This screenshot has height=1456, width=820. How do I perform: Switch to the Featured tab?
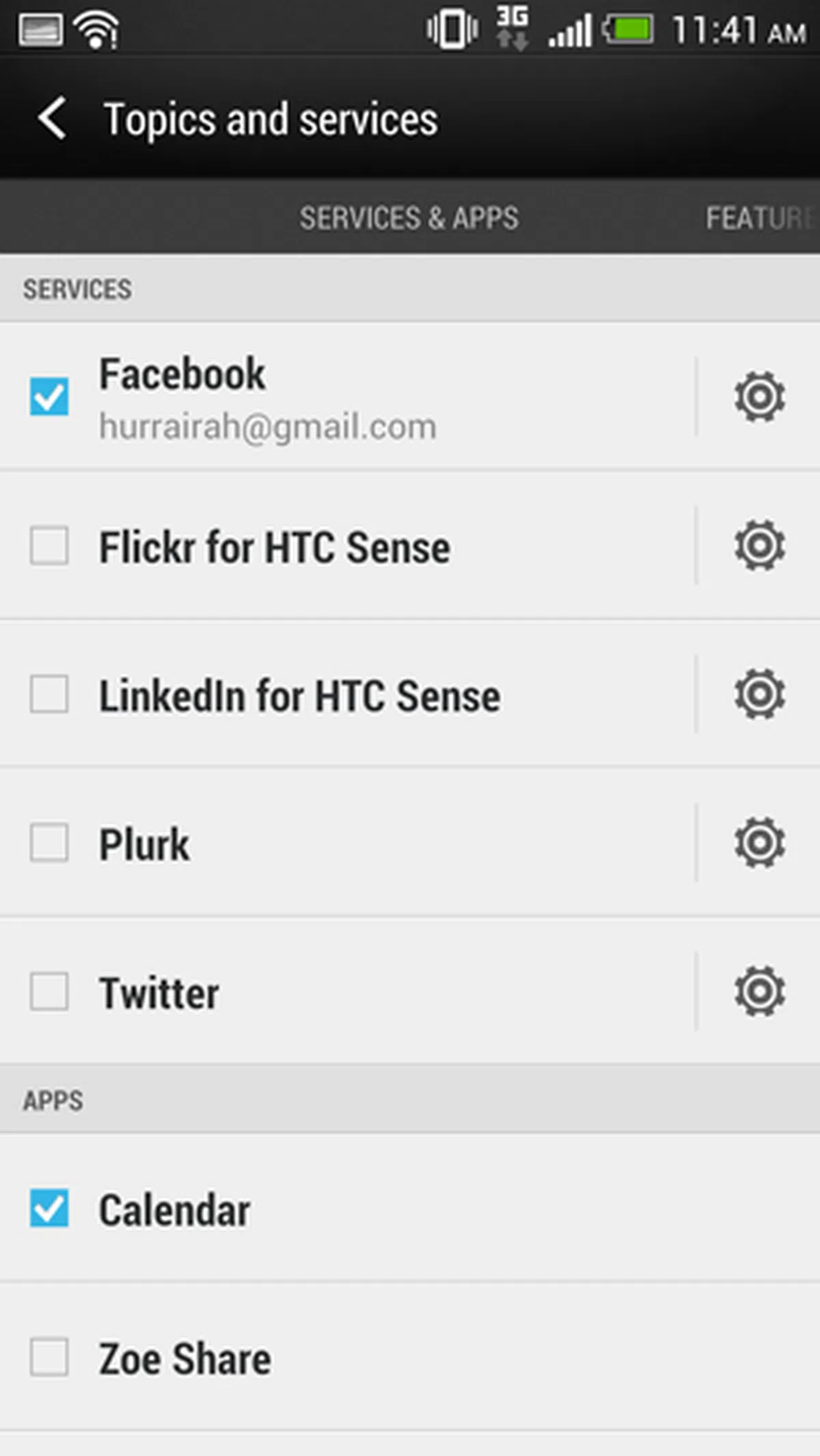click(x=760, y=219)
